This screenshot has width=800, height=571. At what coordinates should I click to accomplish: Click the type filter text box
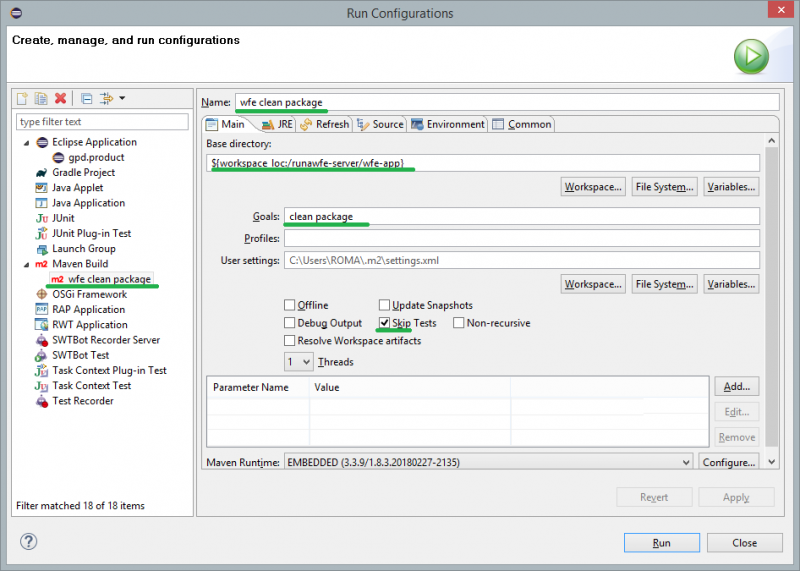[102, 121]
